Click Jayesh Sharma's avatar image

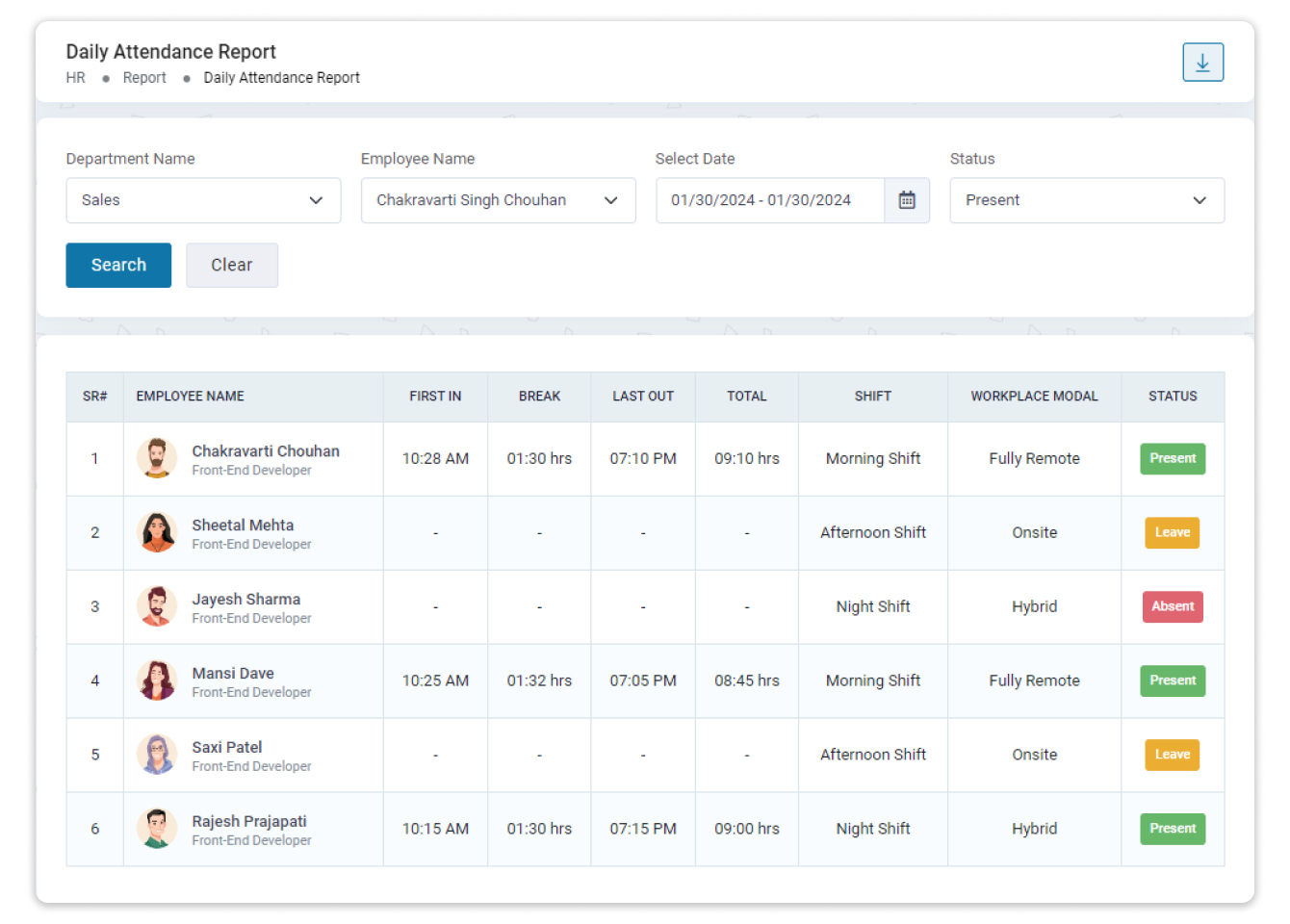157,607
